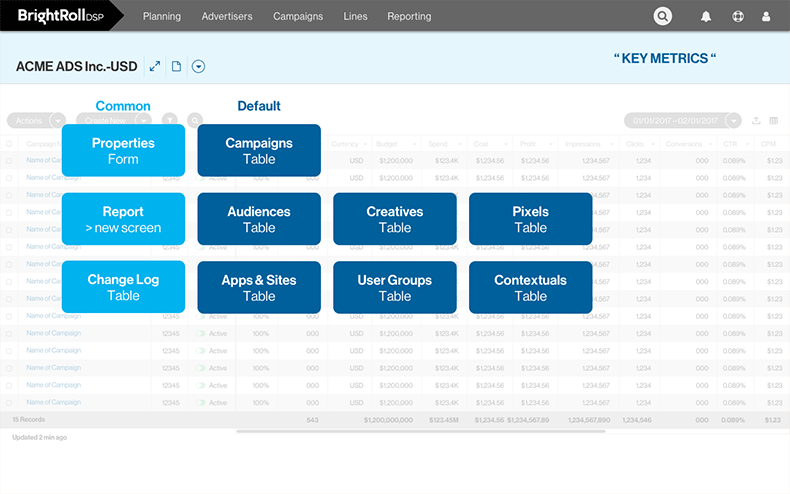
Task: Click the export upload icon
Action: pyautogui.click(x=756, y=120)
